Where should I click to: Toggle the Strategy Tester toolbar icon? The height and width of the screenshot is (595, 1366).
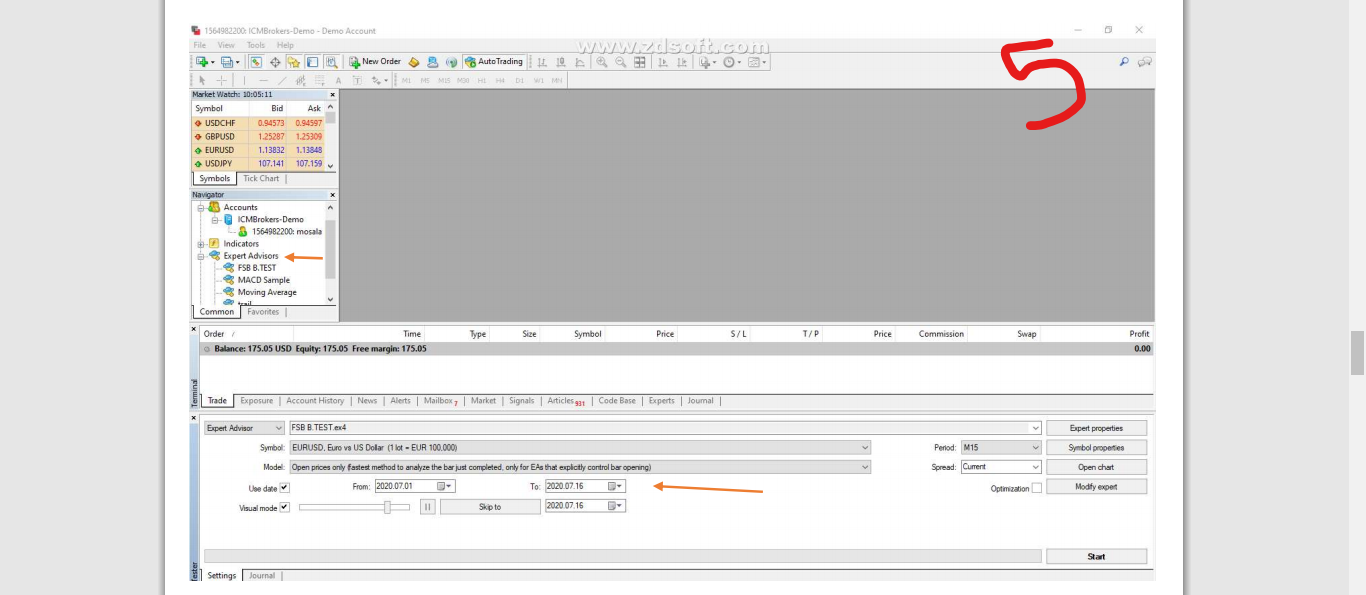point(332,62)
